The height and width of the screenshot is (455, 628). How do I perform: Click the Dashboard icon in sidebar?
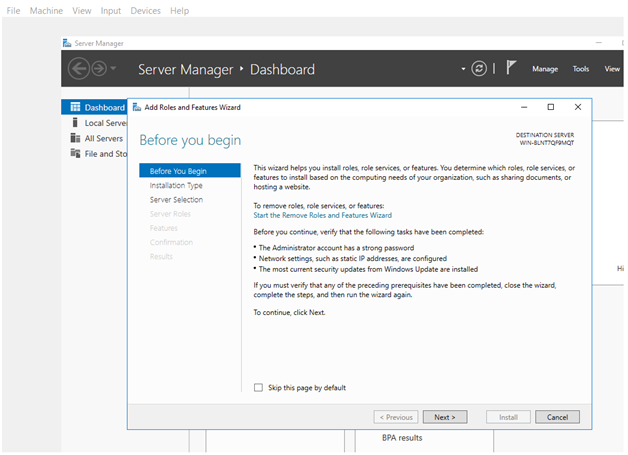75,107
